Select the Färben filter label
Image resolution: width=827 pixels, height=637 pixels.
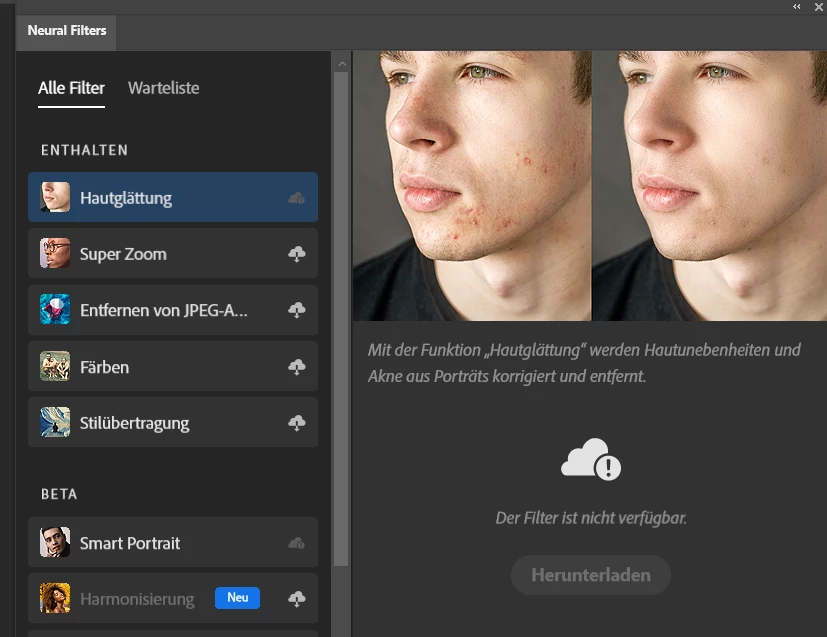click(104, 367)
